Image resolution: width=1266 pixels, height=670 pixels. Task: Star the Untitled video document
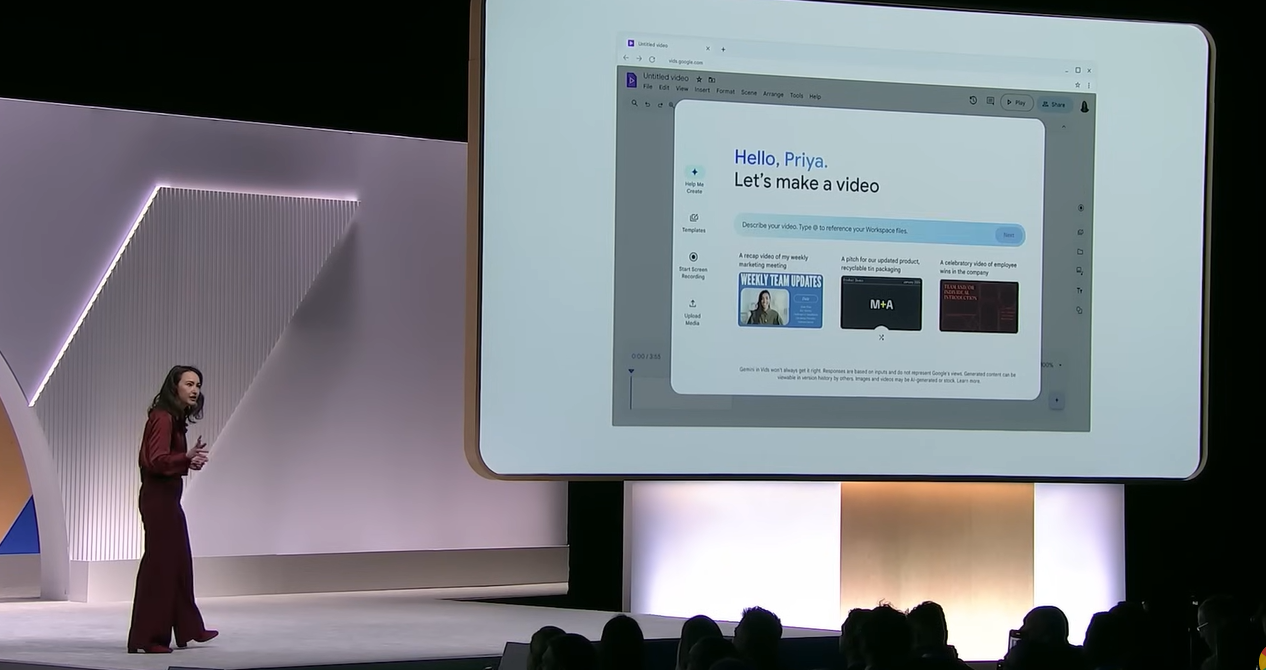pos(699,79)
